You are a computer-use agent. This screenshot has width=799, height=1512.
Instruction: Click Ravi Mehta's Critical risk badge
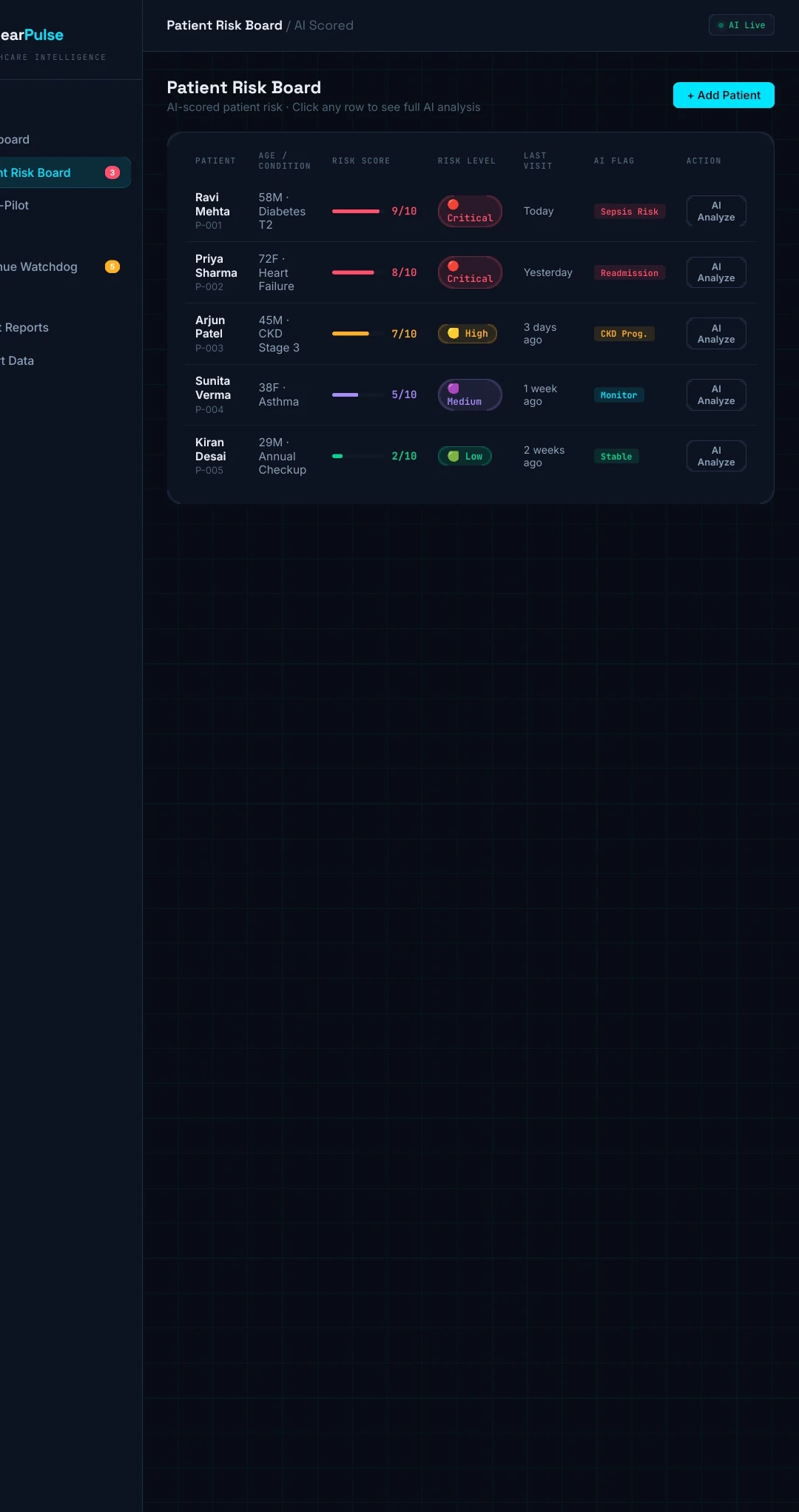470,211
